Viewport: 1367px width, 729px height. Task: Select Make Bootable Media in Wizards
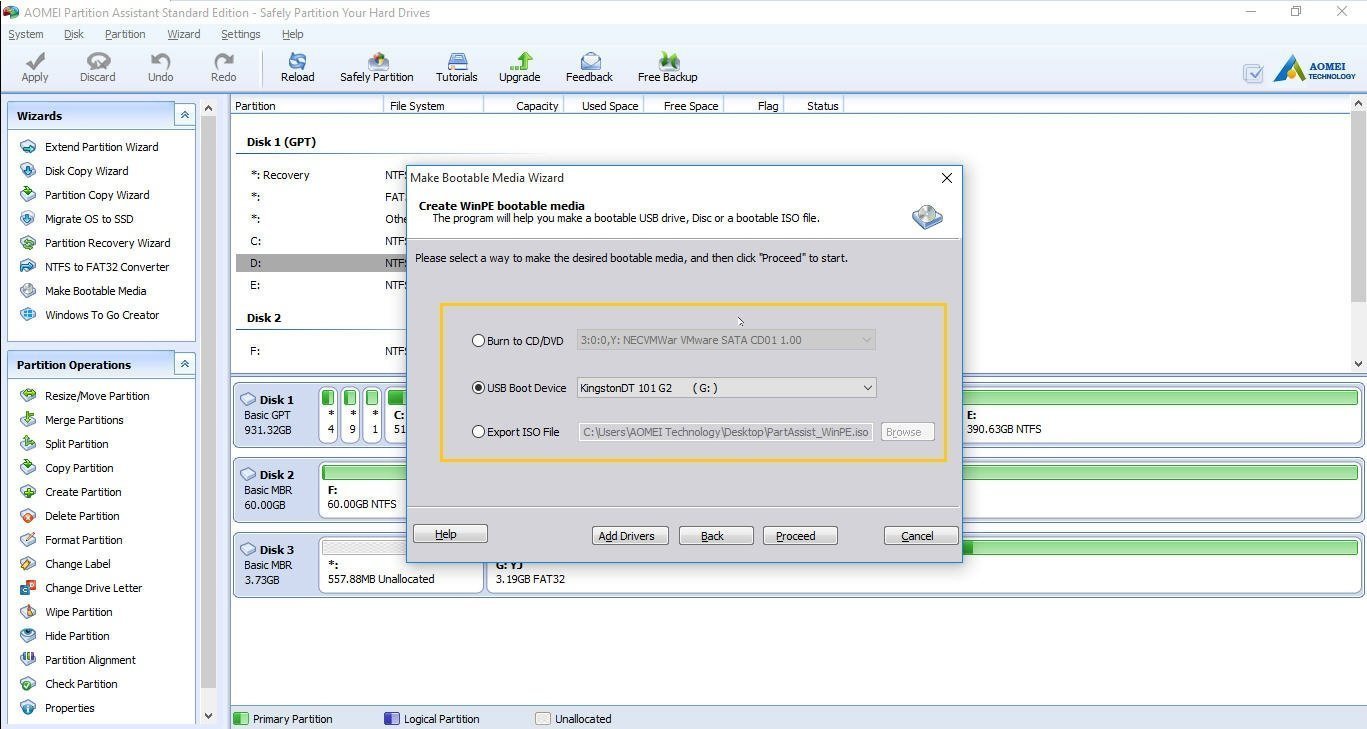click(95, 291)
